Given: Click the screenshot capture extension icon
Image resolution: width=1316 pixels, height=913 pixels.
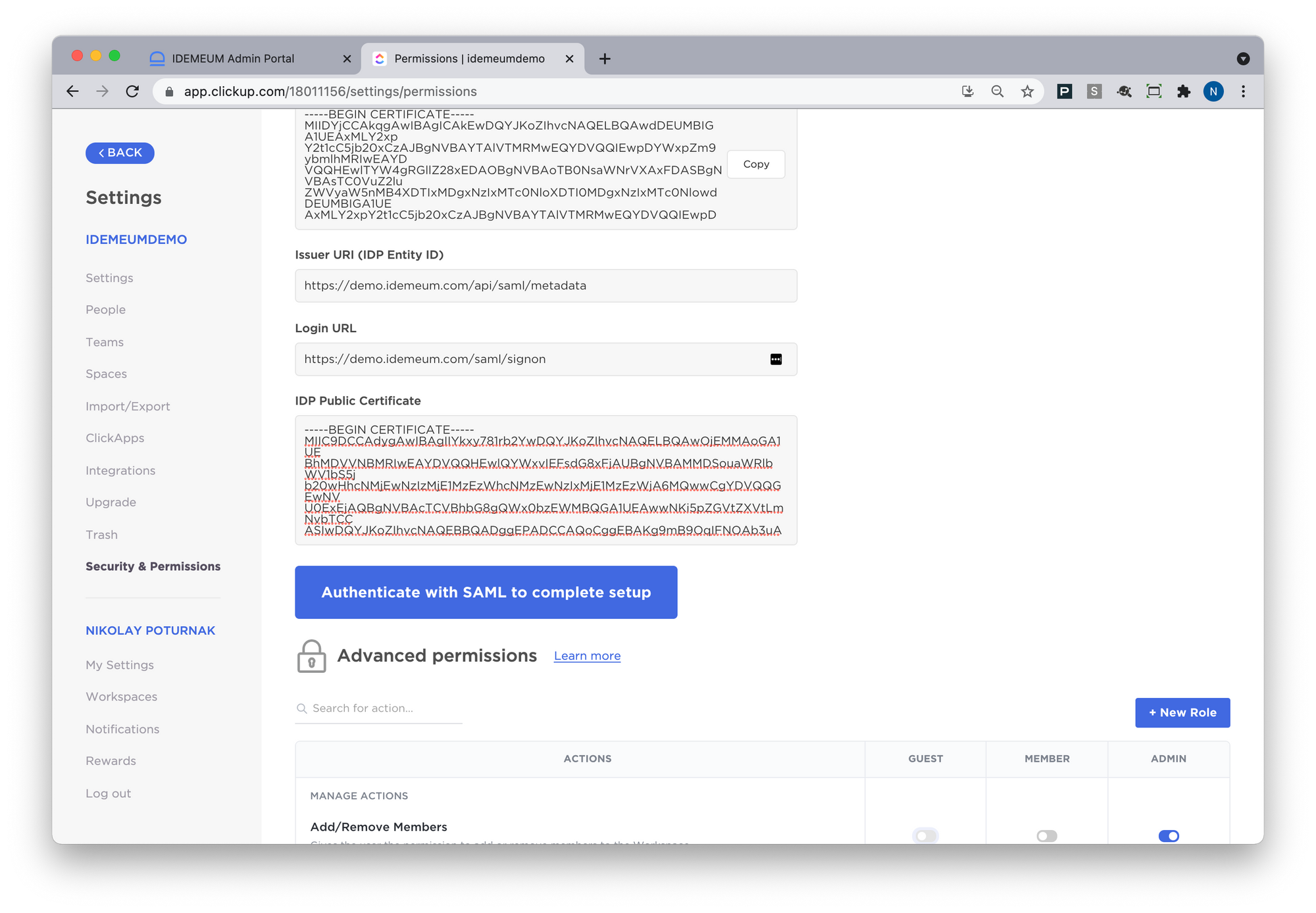Looking at the screenshot, I should (1153, 91).
